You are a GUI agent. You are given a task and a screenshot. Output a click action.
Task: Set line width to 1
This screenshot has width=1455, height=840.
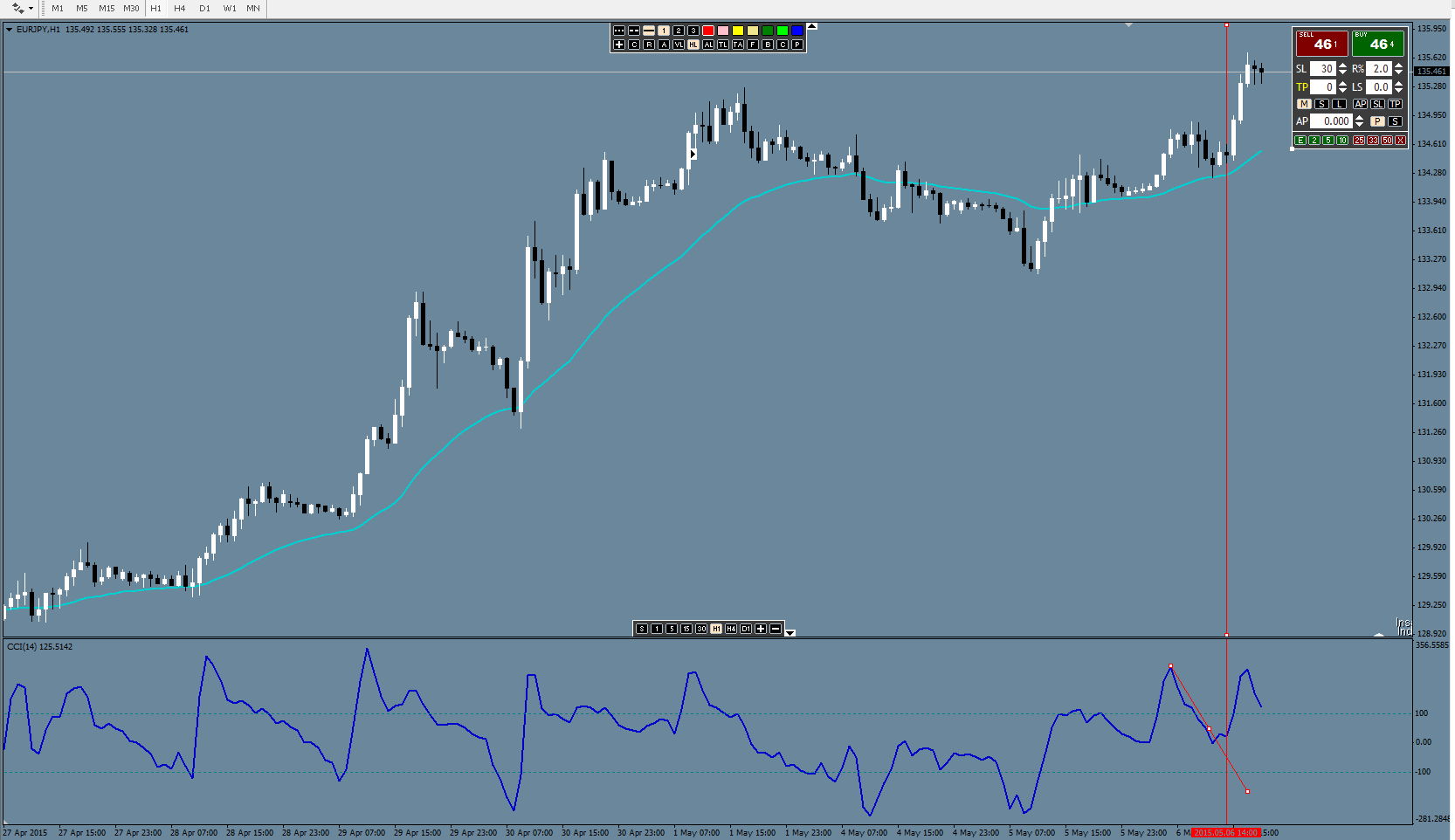664,31
